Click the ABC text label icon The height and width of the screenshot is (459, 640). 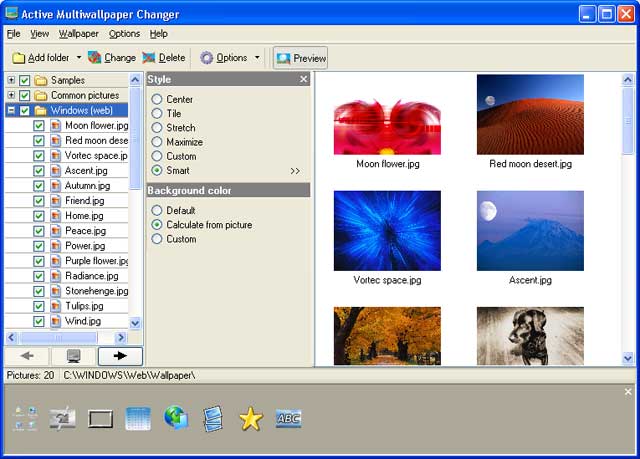tap(288, 419)
